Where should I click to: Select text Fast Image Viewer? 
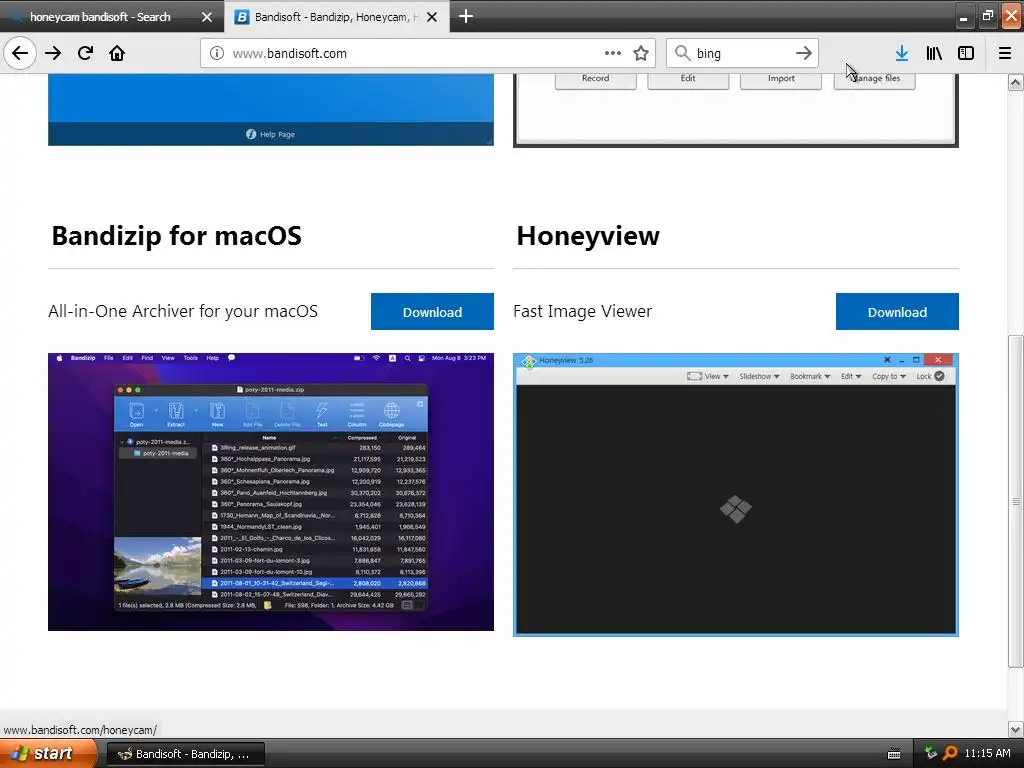pos(583,312)
